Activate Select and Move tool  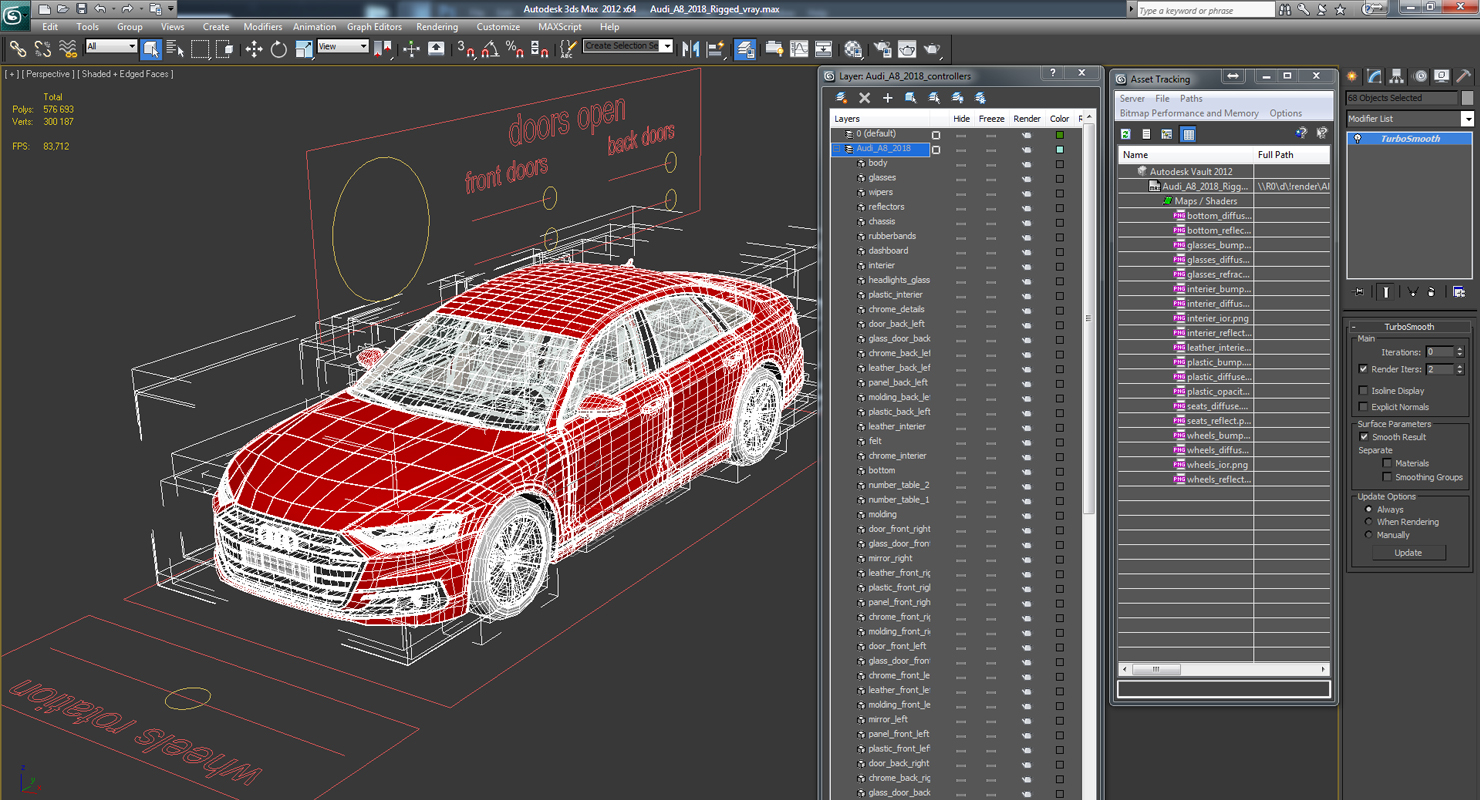254,48
